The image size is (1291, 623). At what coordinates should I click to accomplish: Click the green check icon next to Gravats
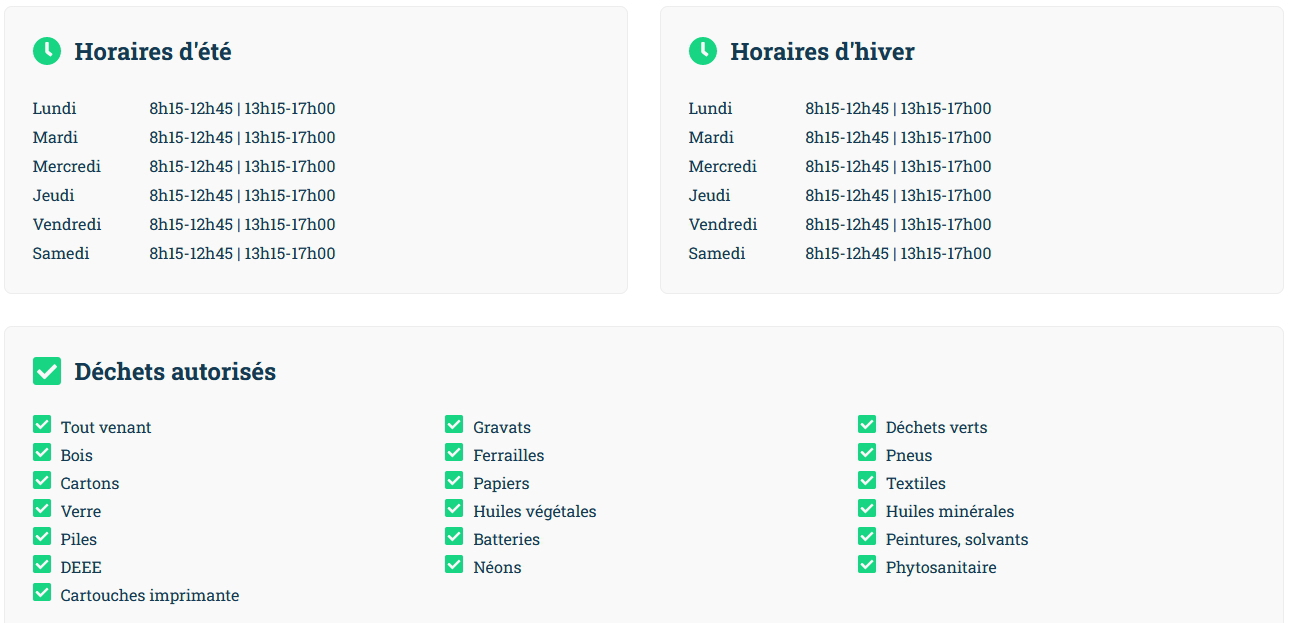tap(454, 425)
